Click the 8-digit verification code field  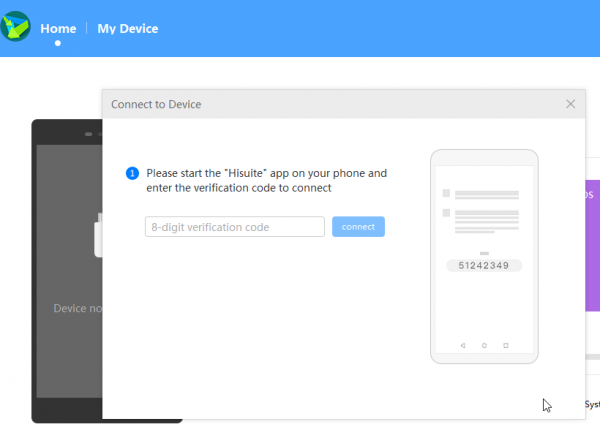(x=234, y=227)
